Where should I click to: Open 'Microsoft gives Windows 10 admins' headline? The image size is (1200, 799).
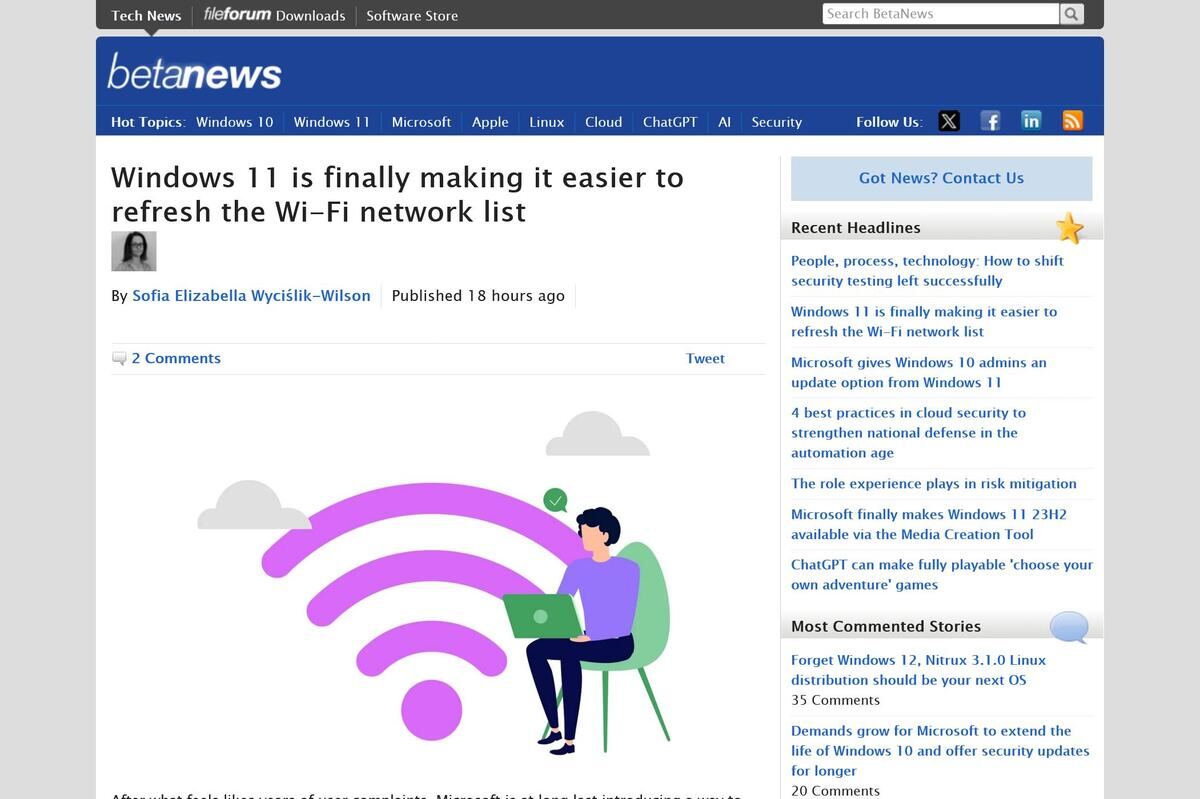click(919, 372)
